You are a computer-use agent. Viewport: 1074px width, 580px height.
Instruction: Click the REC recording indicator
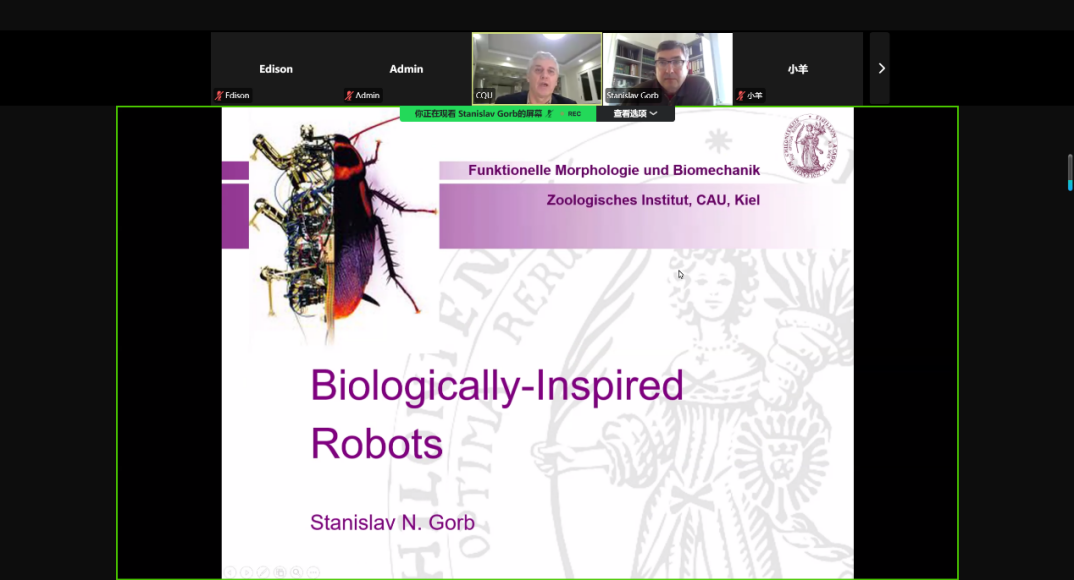(574, 114)
